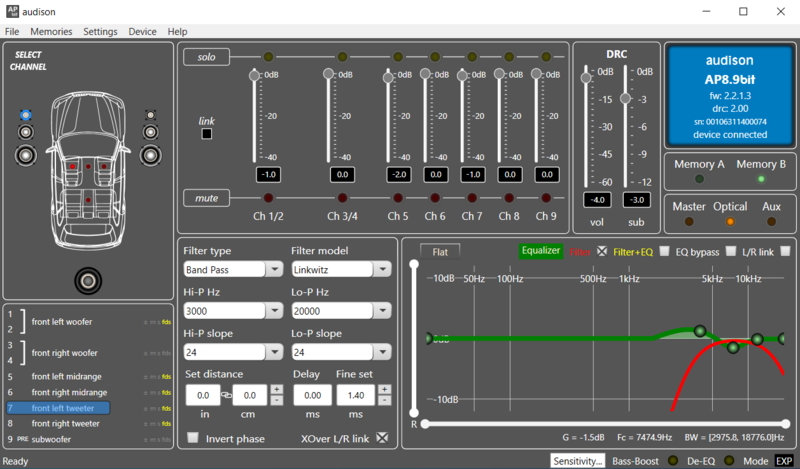Screen dimensions: 800x469
Task: Select the Aux input source
Action: click(x=771, y=221)
